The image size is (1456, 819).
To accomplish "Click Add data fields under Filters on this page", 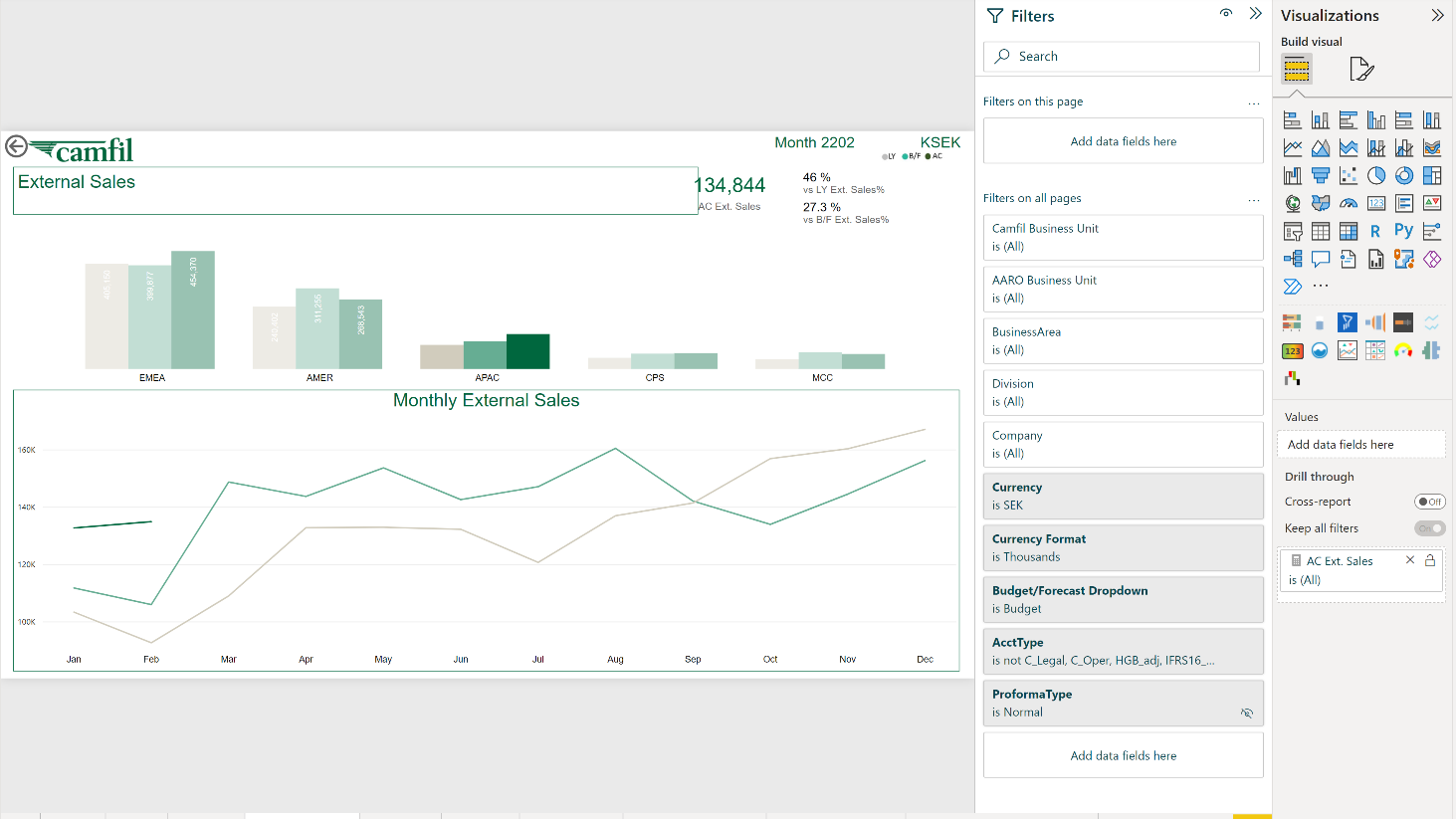I will tap(1124, 141).
